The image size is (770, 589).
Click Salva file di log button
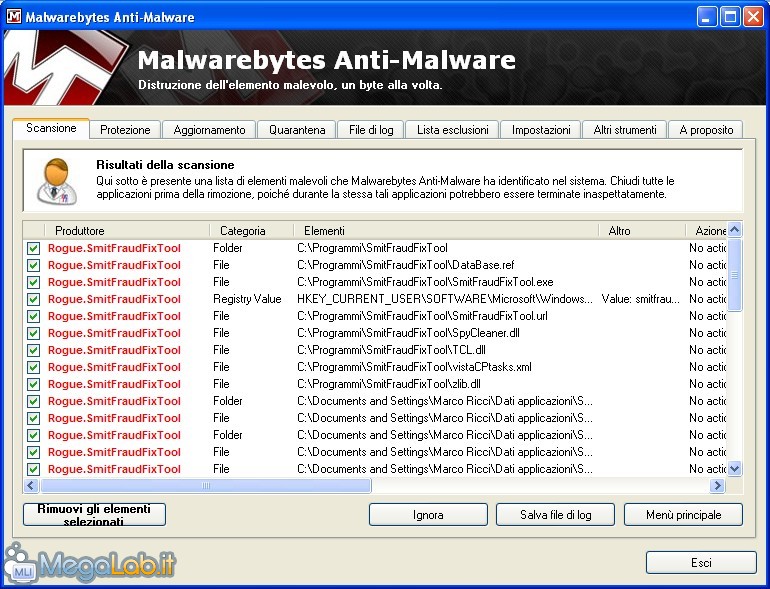coord(555,515)
